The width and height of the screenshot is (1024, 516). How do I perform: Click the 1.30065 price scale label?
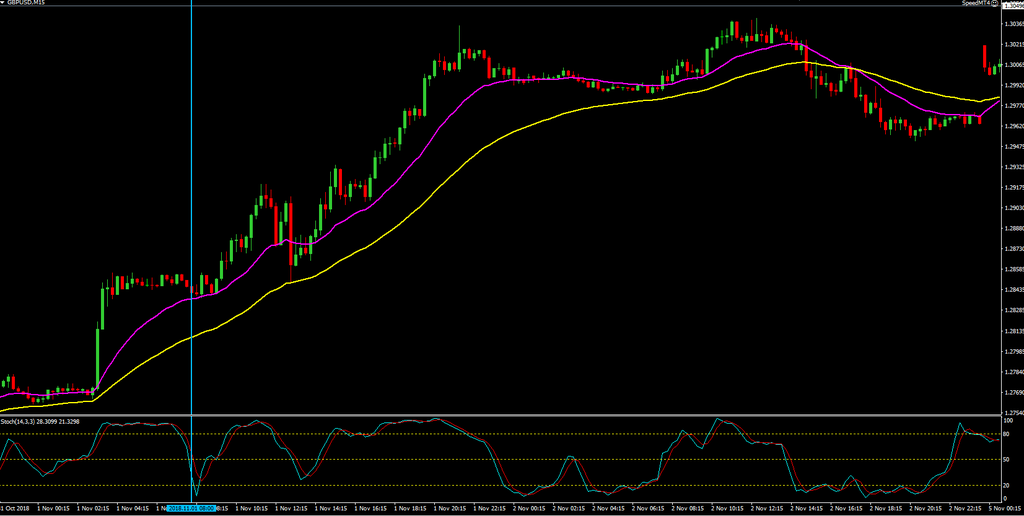click(1013, 65)
